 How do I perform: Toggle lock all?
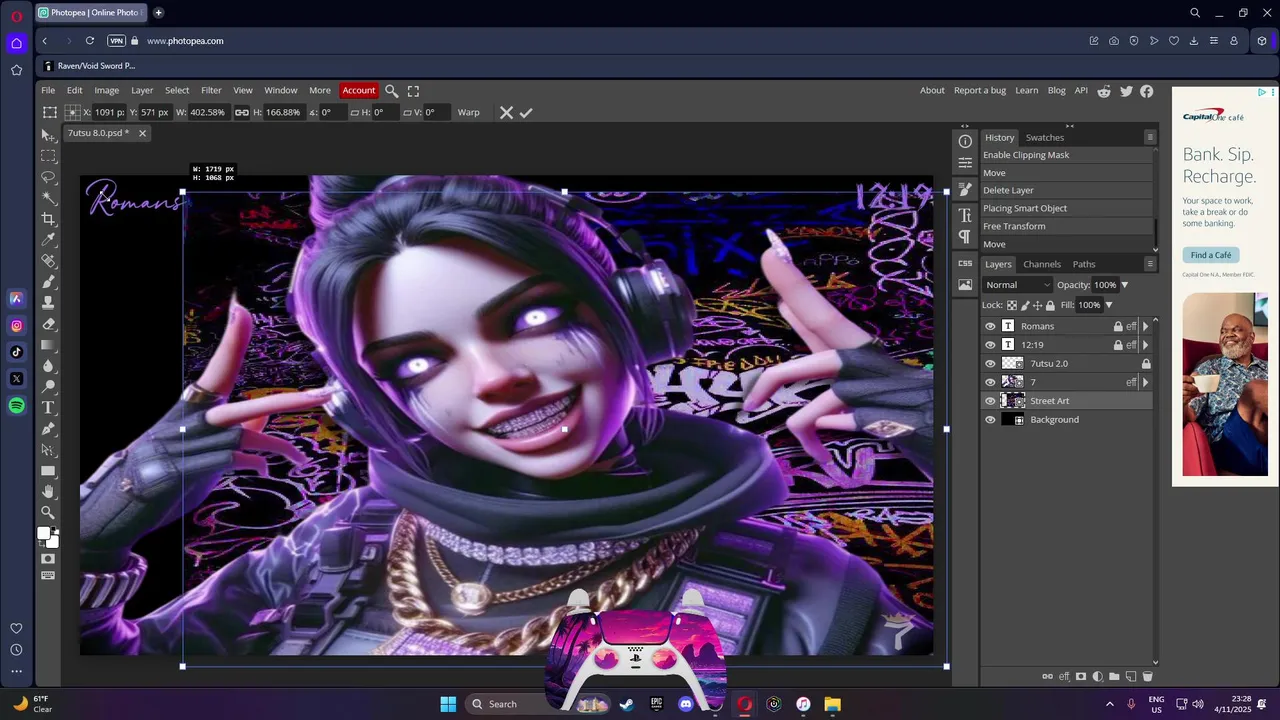click(1050, 305)
